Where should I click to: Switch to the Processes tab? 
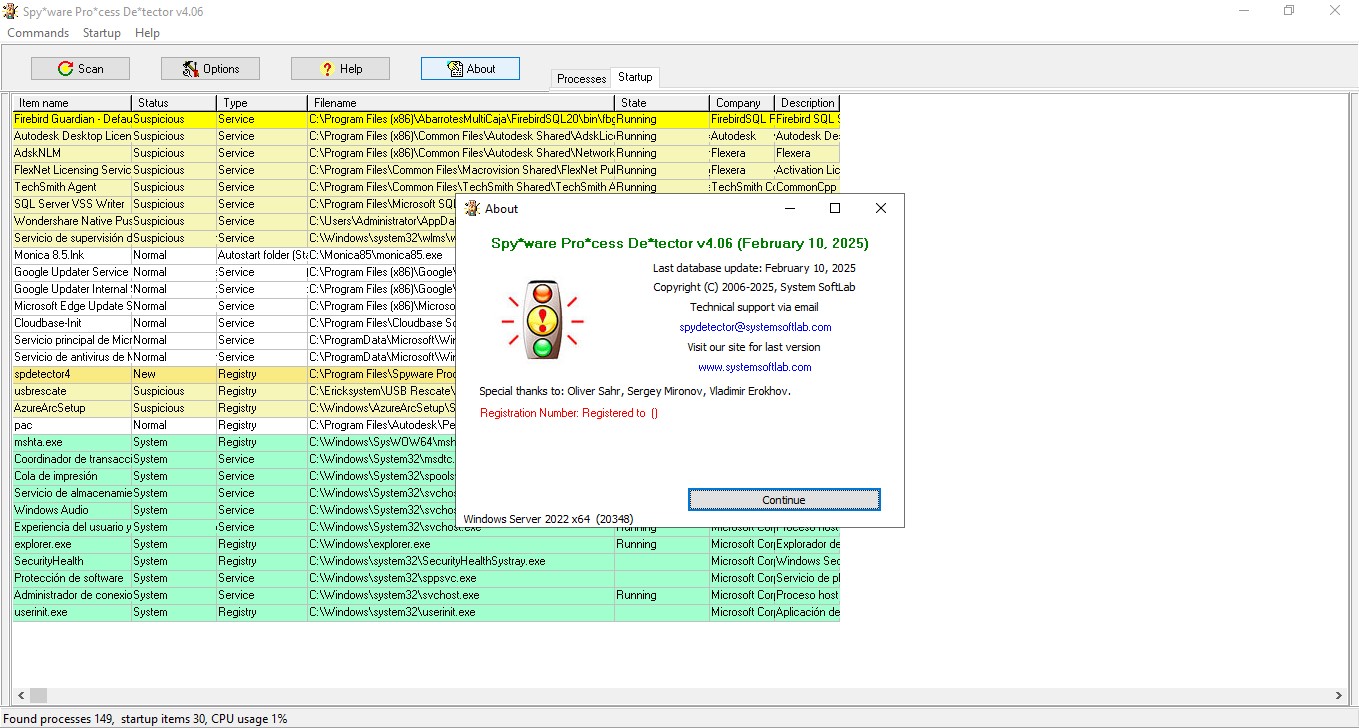[x=581, y=78]
